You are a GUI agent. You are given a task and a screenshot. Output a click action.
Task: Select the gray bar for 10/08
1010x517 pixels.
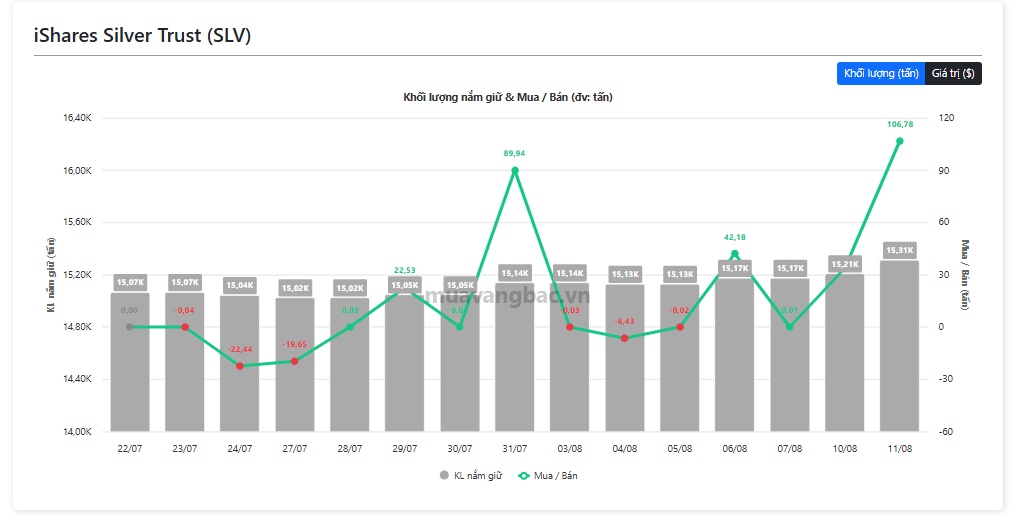(844, 353)
